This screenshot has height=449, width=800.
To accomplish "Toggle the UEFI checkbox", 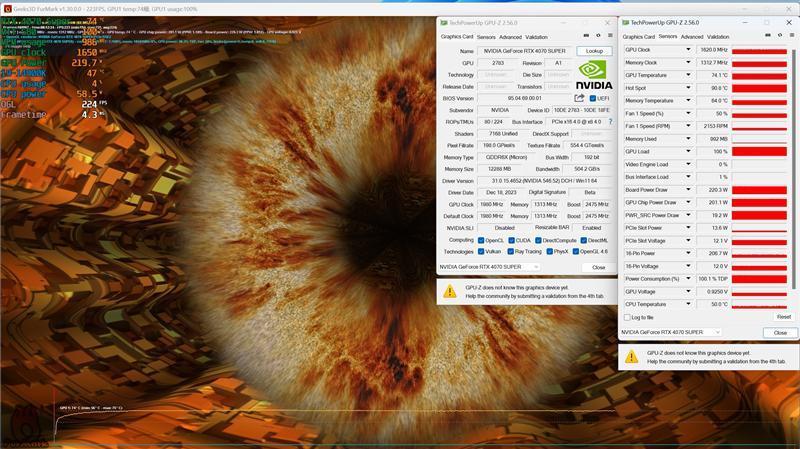I will [593, 98].
